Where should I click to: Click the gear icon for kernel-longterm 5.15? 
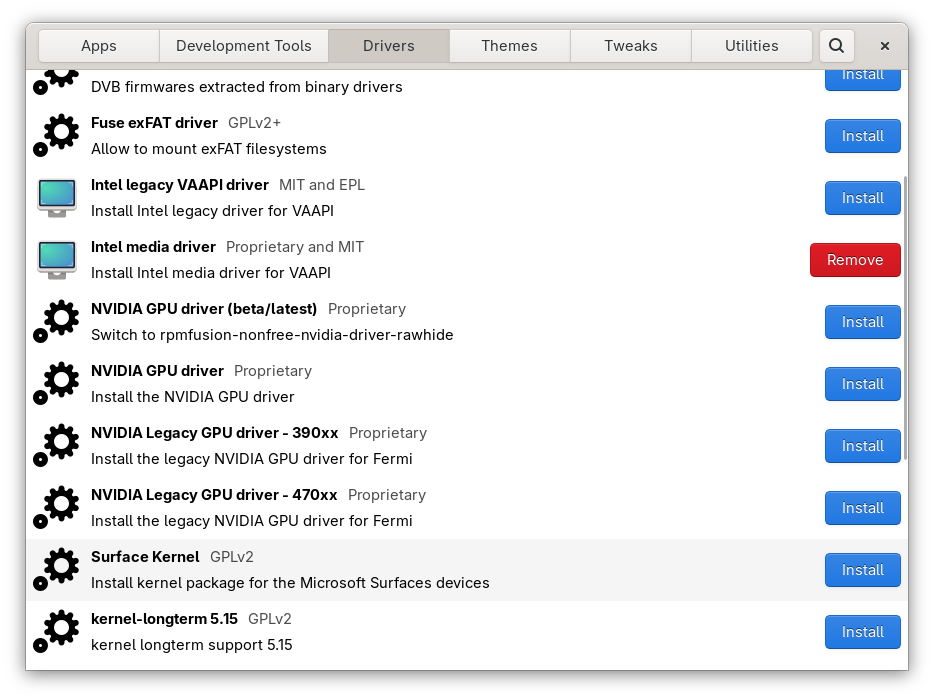coord(56,632)
